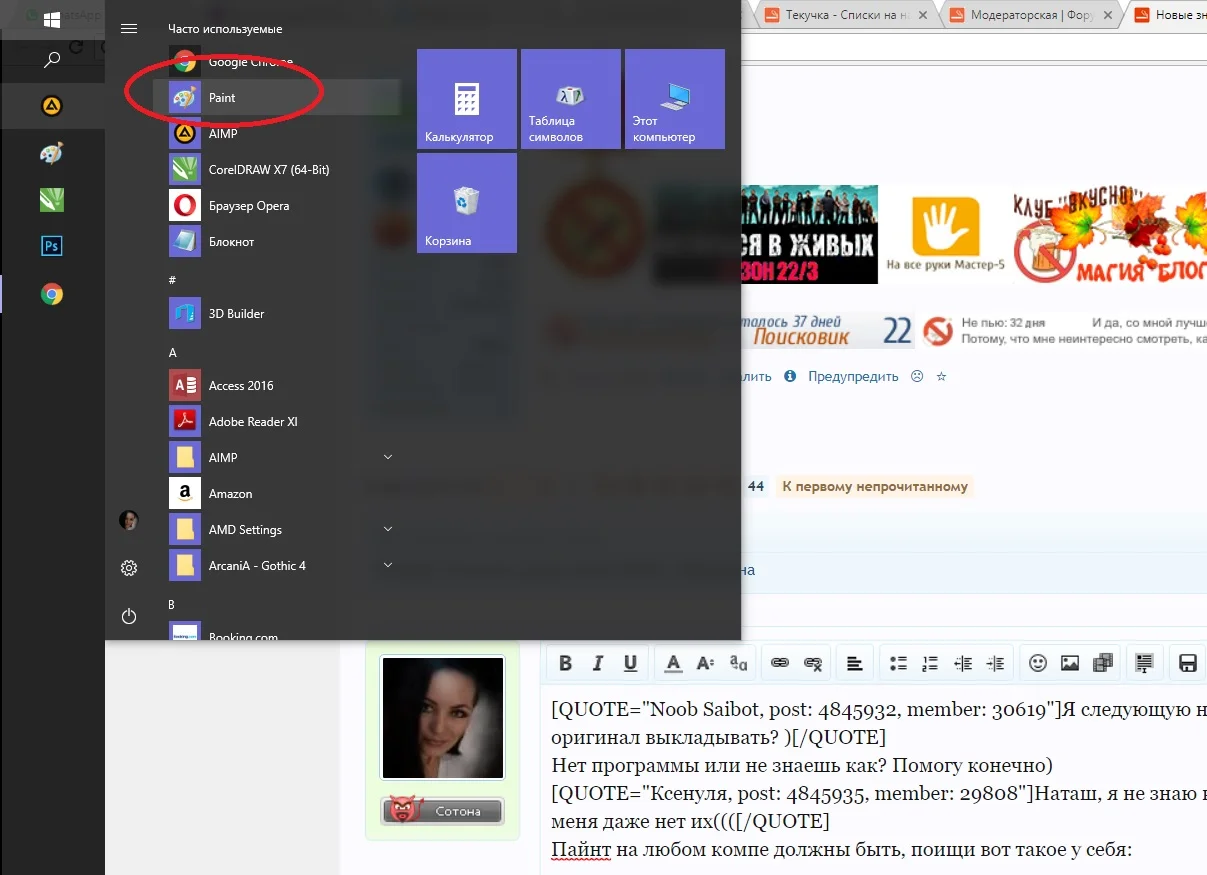
Task: Insert media using the film strip icon
Action: point(1101,662)
